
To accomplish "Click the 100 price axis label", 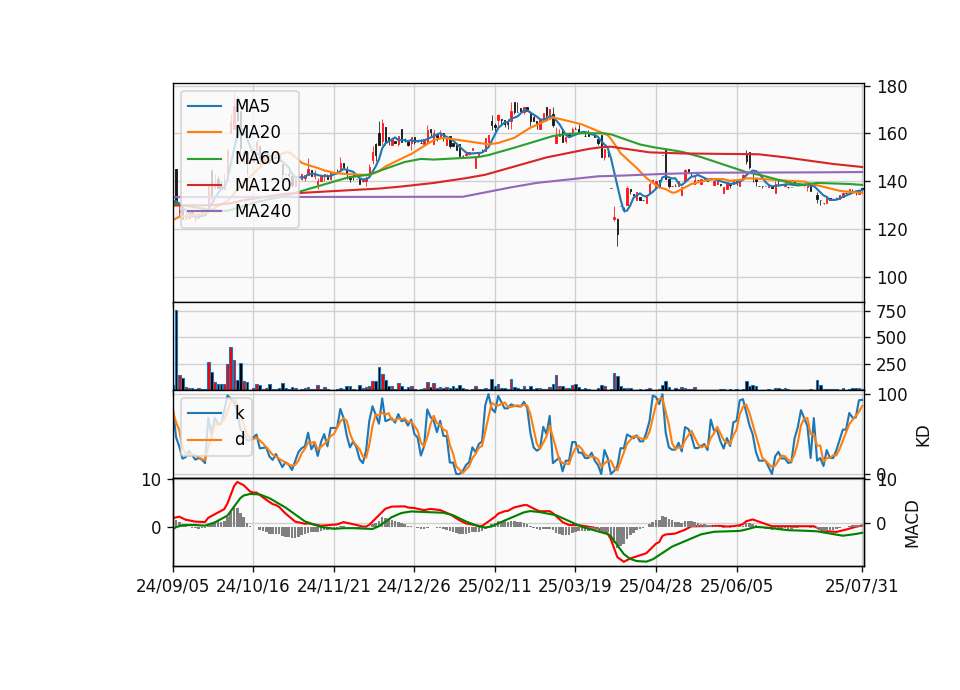I will pos(891,278).
